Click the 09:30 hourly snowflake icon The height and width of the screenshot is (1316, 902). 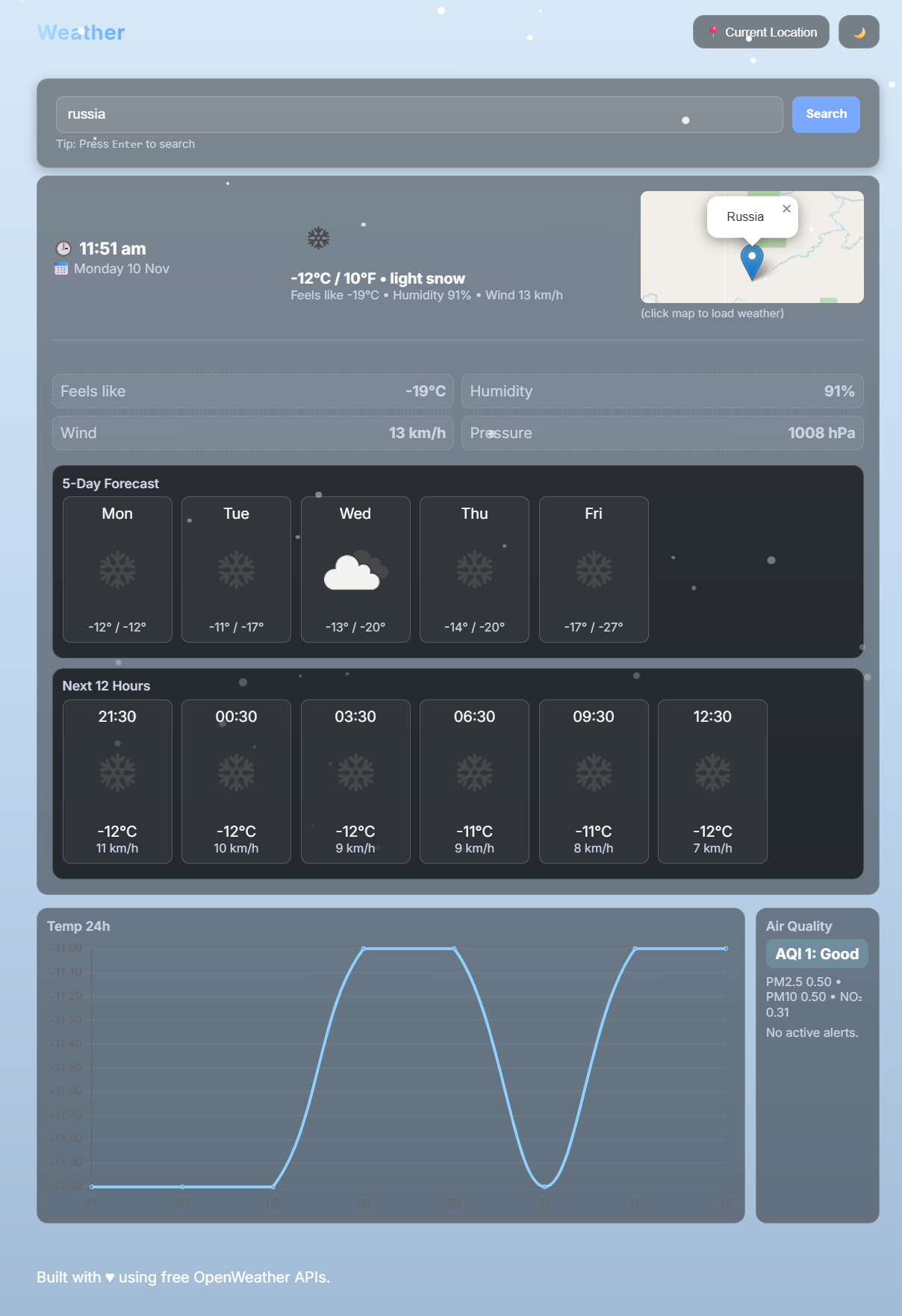(594, 773)
